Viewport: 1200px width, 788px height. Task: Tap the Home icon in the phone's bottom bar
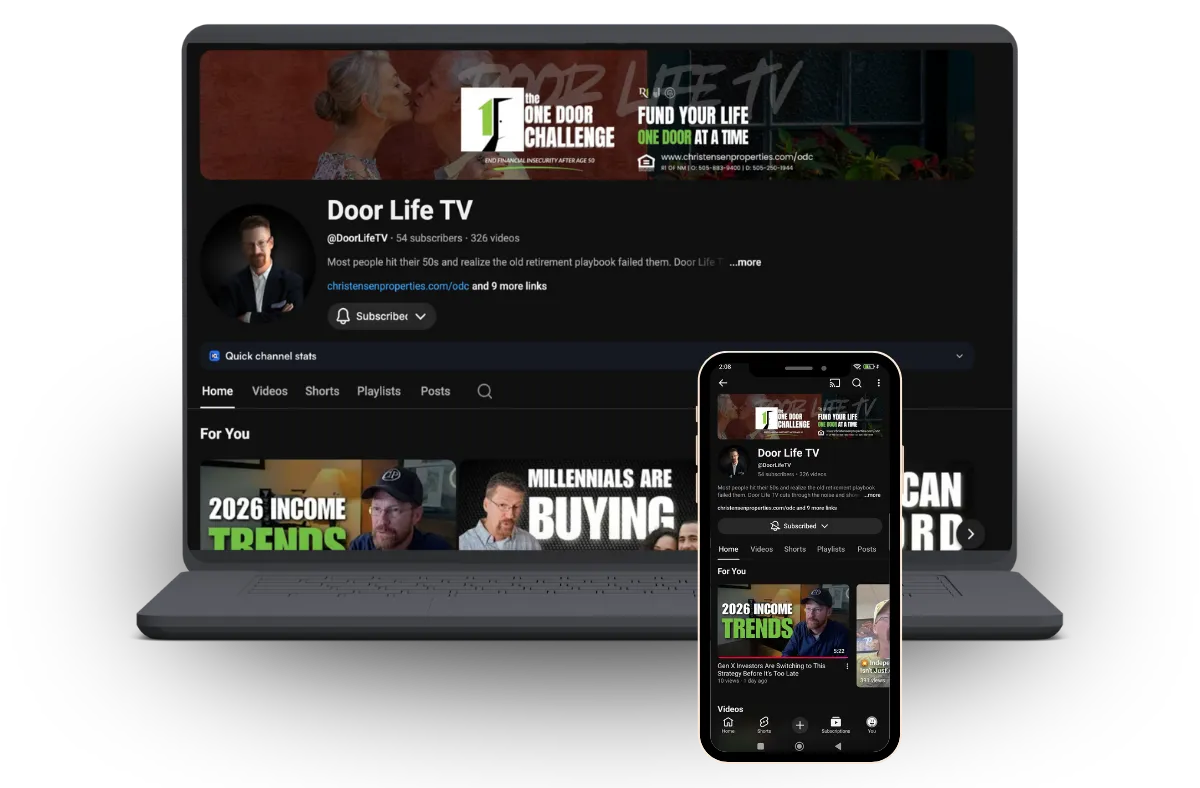(728, 724)
